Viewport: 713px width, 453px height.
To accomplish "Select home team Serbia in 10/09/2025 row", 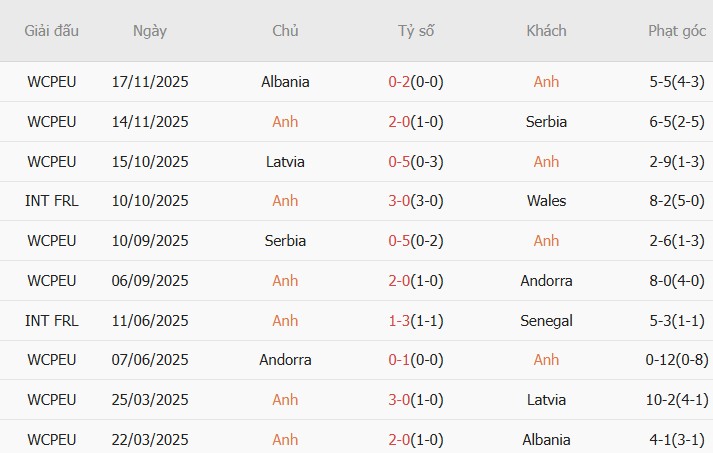I will [285, 241].
